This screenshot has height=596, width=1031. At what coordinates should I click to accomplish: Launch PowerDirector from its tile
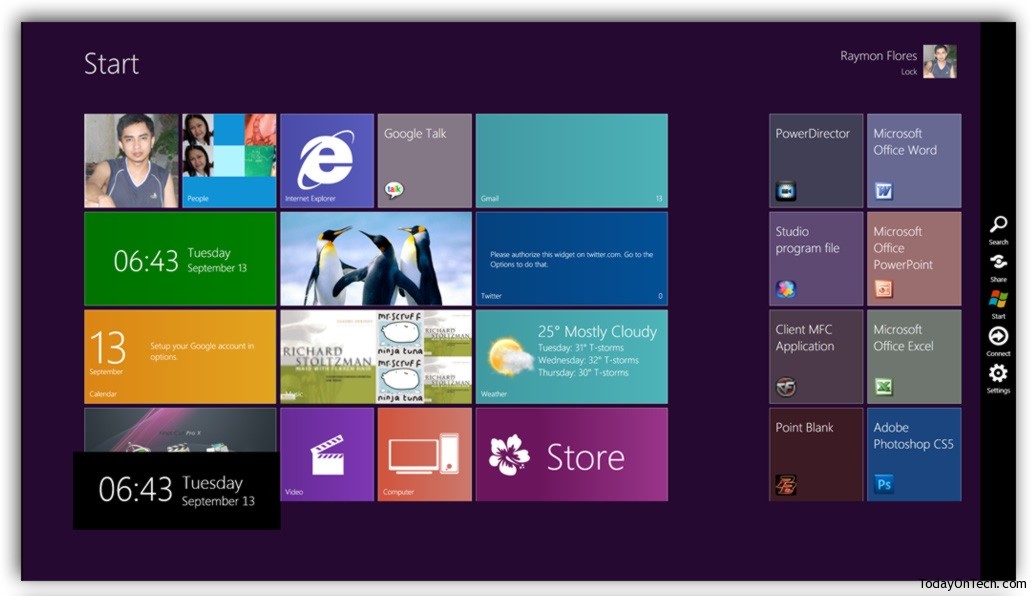[x=816, y=161]
